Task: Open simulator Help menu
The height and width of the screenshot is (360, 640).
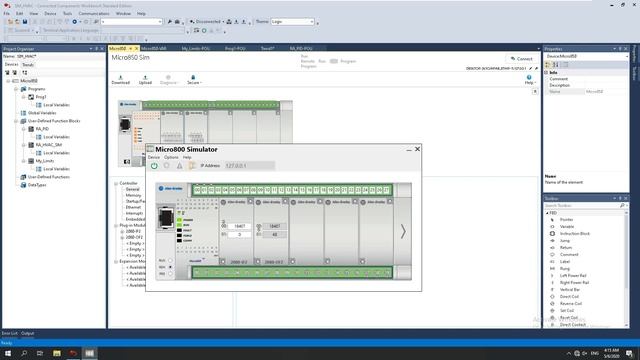Action: [187, 157]
